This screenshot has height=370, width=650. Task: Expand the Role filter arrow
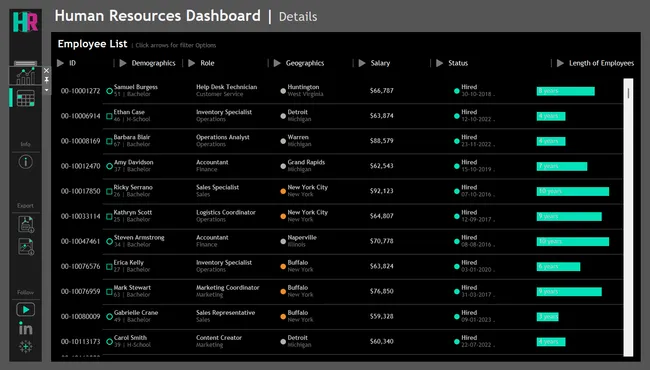[192, 63]
